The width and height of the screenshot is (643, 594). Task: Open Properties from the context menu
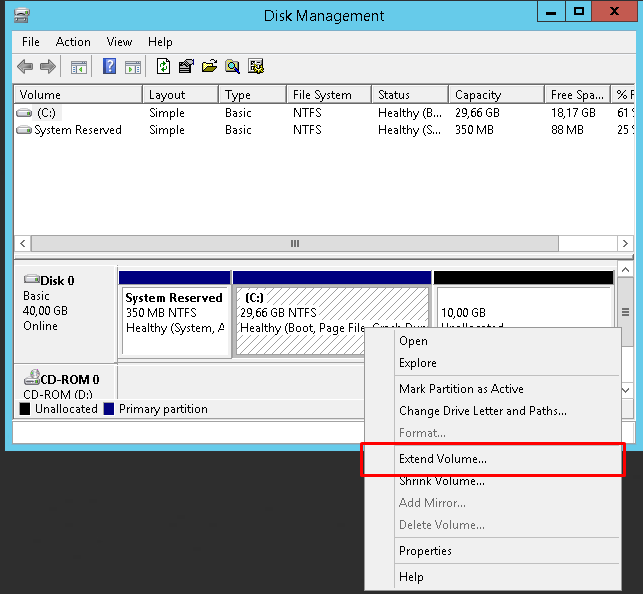coord(493,551)
